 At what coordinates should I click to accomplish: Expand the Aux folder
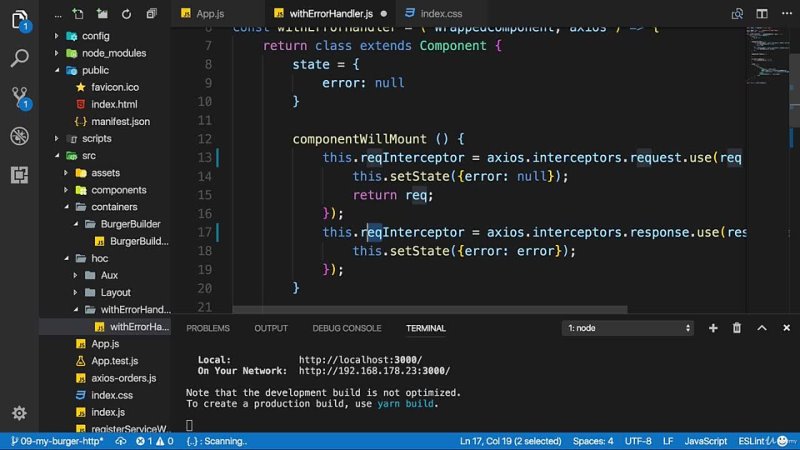[105, 275]
